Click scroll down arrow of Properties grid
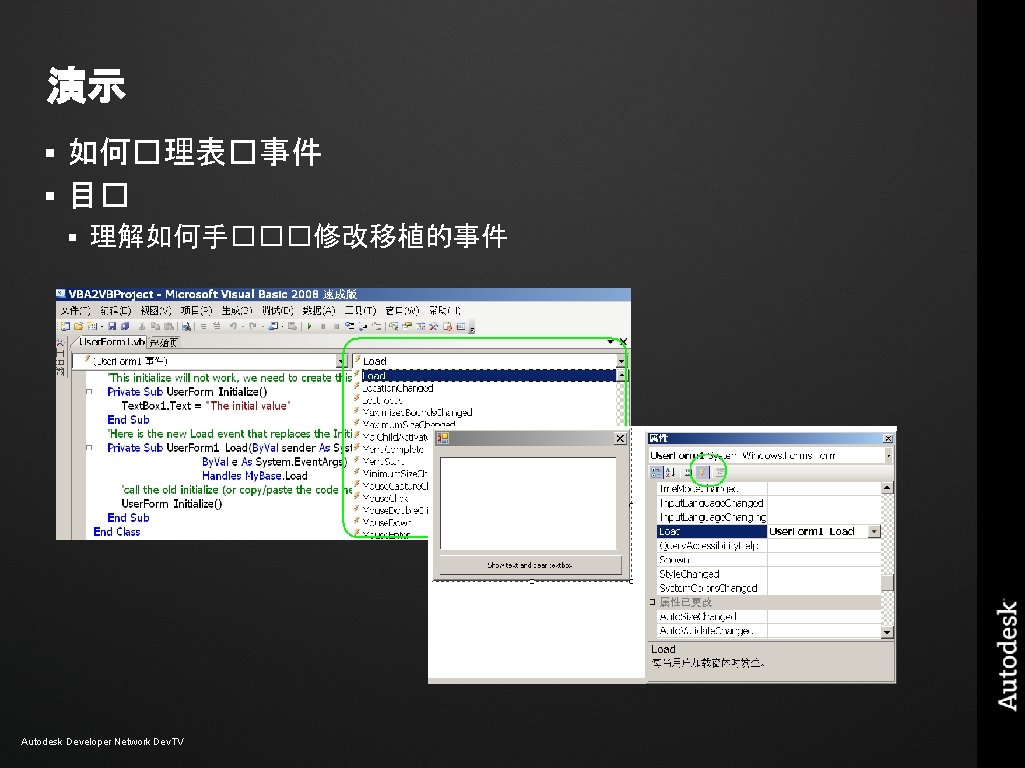1025x768 pixels. 887,632
